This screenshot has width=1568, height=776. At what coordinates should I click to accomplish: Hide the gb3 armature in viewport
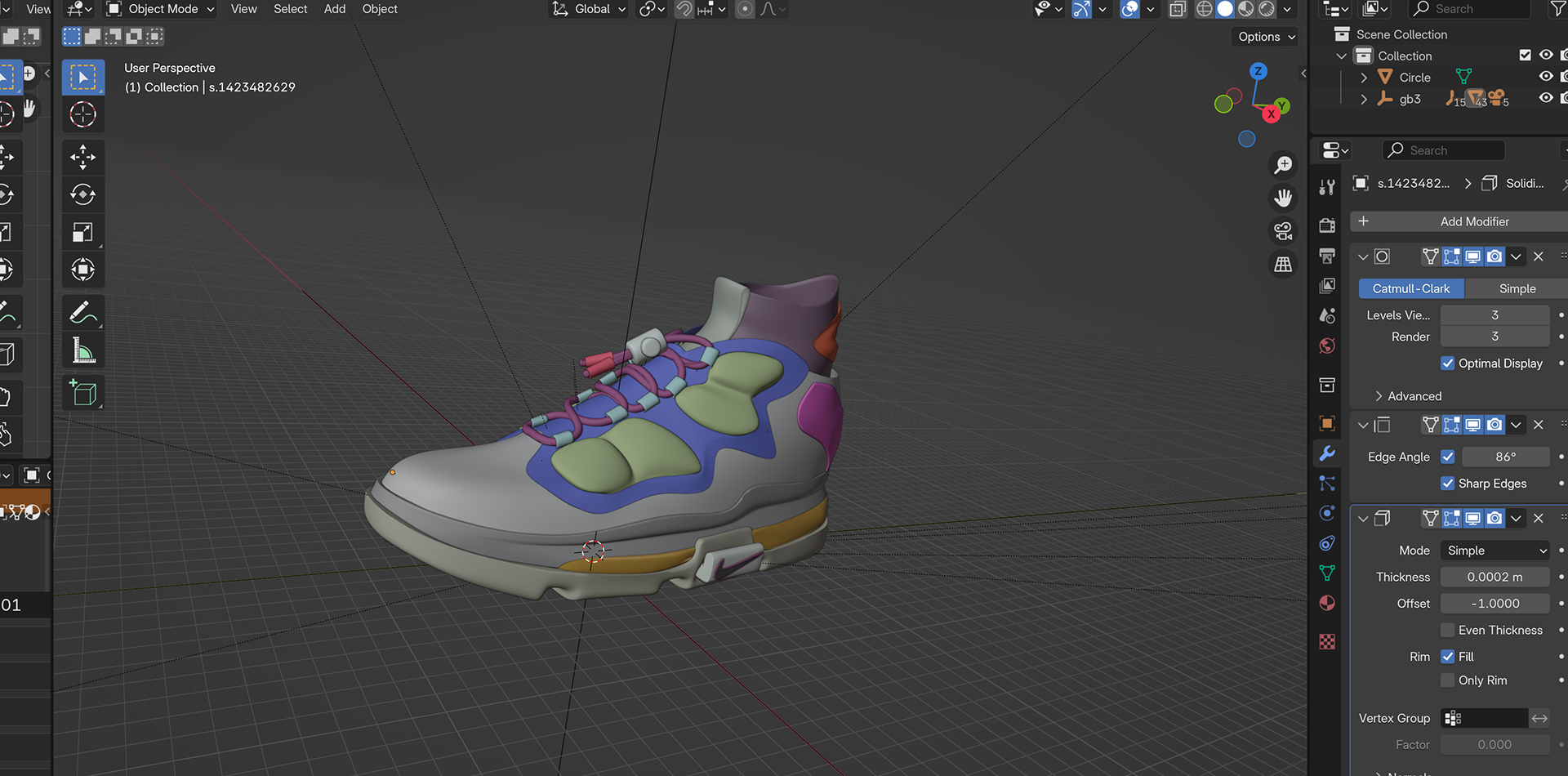(1546, 98)
